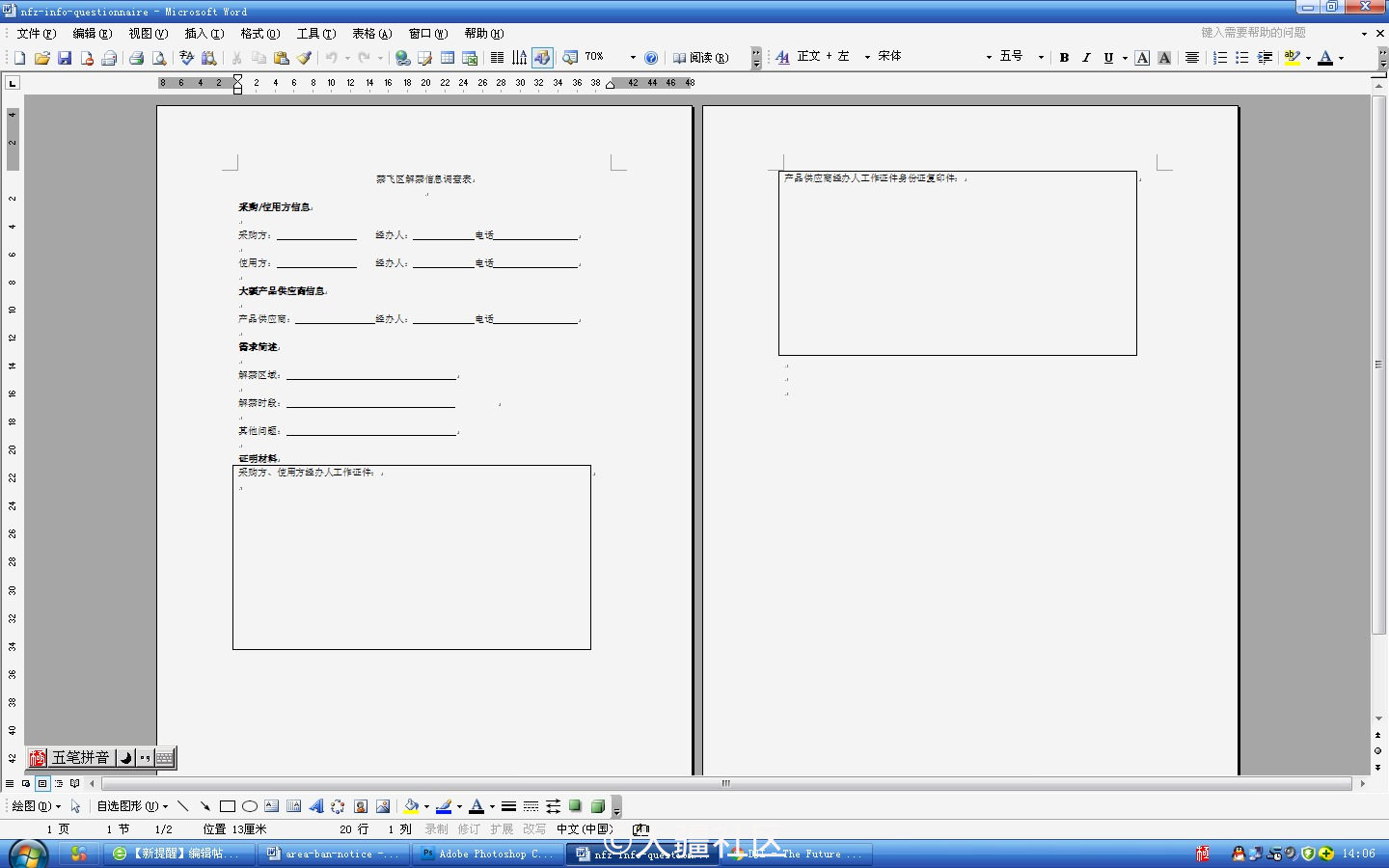
Task: Toggle underline formatting
Action: (1108, 58)
